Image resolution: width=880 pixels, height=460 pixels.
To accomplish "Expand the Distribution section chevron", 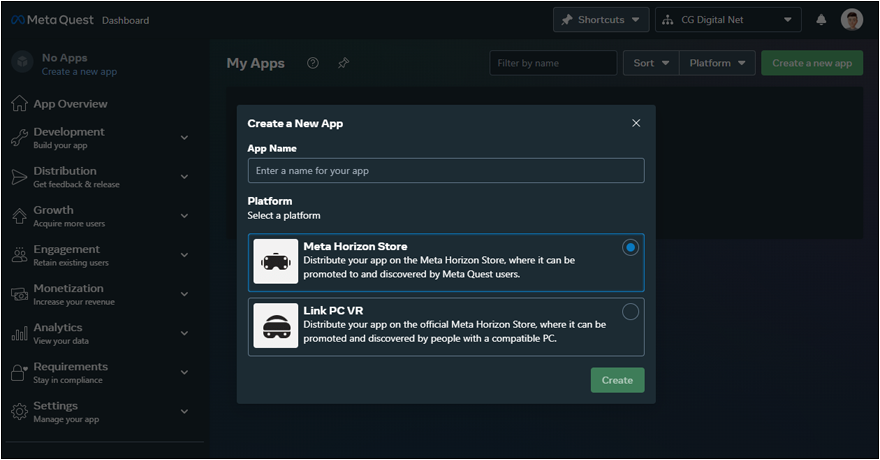I will click(184, 177).
